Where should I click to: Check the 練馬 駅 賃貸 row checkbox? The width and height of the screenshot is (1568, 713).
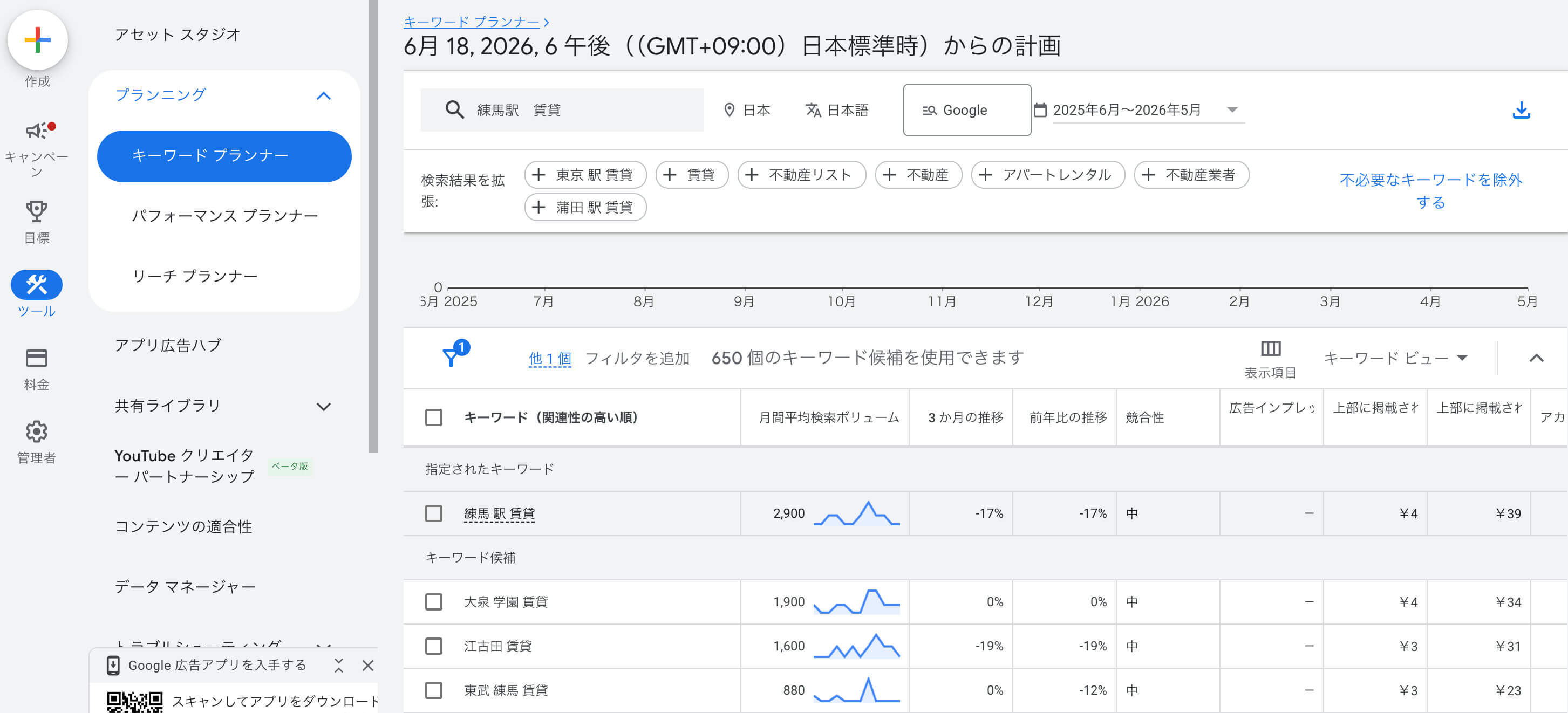pyautogui.click(x=433, y=513)
